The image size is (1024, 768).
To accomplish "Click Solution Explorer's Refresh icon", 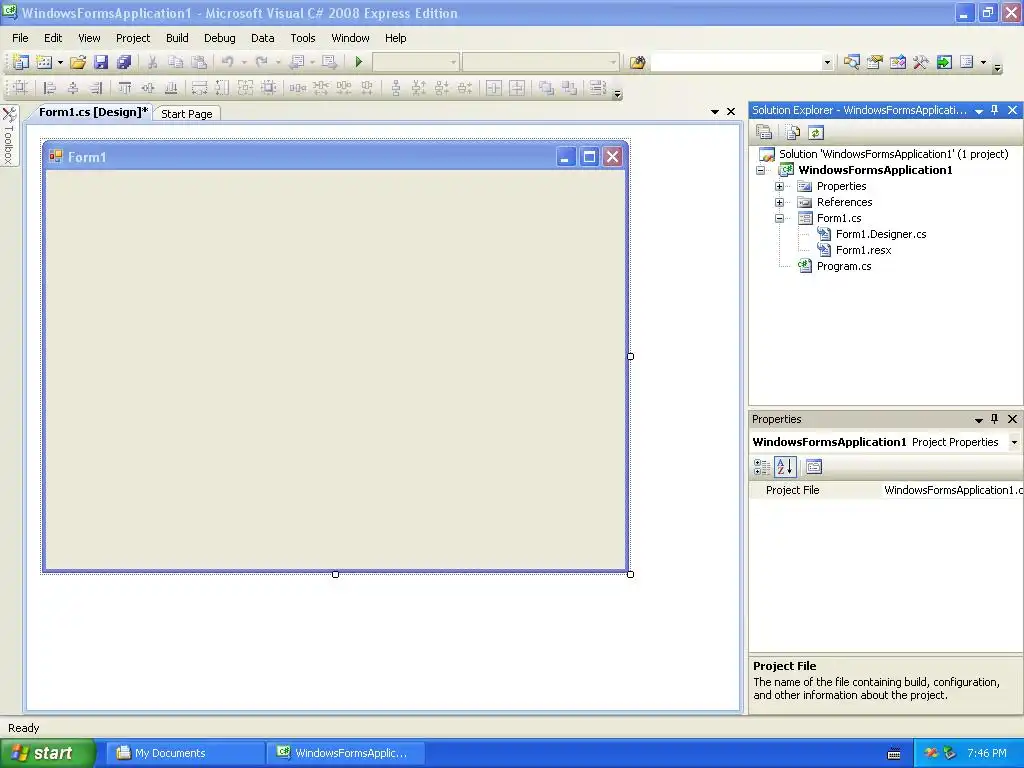I will coord(816,133).
